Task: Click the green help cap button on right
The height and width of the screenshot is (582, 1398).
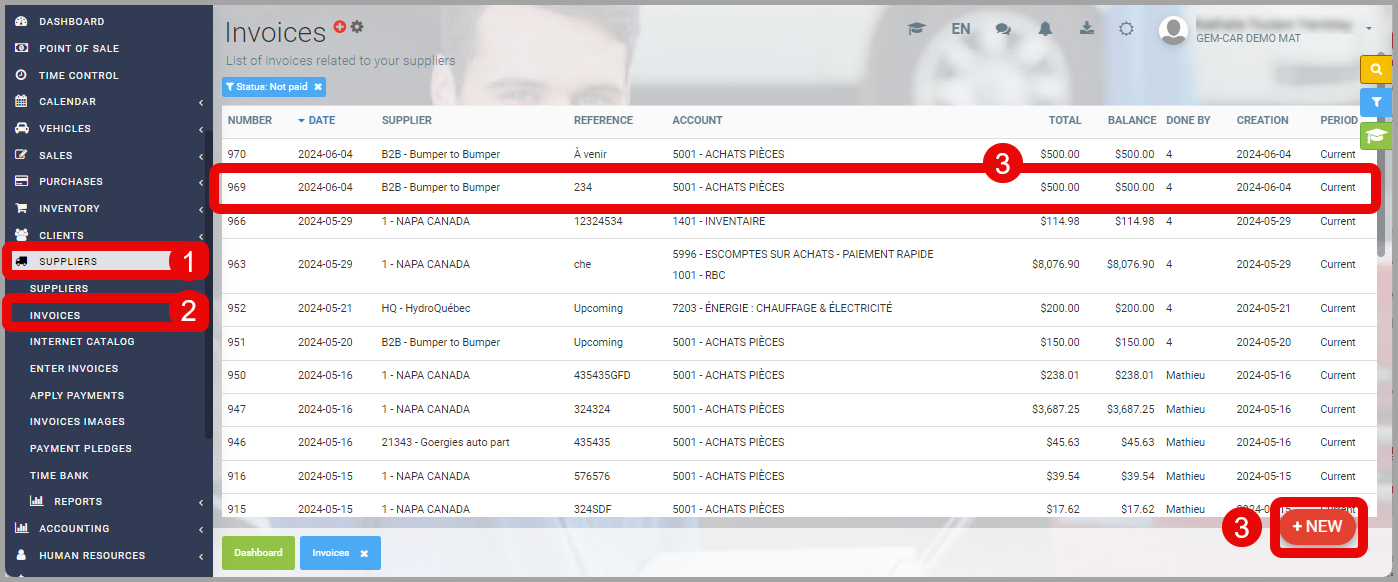Action: [x=1376, y=135]
